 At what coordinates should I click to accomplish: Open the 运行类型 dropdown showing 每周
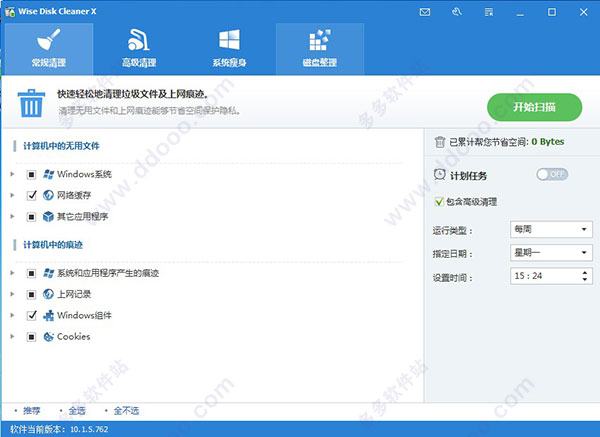pos(551,229)
